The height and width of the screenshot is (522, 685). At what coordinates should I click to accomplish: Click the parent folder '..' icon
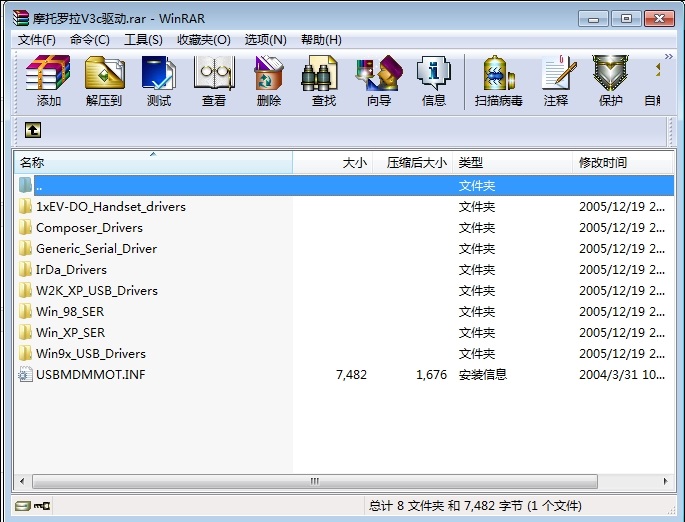click(25, 185)
